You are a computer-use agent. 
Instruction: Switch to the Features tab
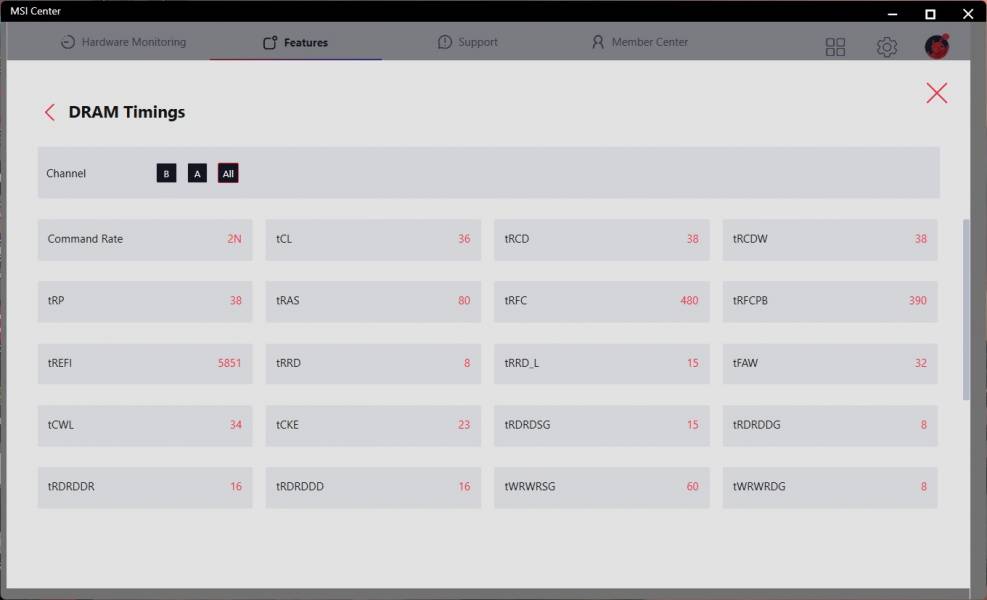coord(296,42)
